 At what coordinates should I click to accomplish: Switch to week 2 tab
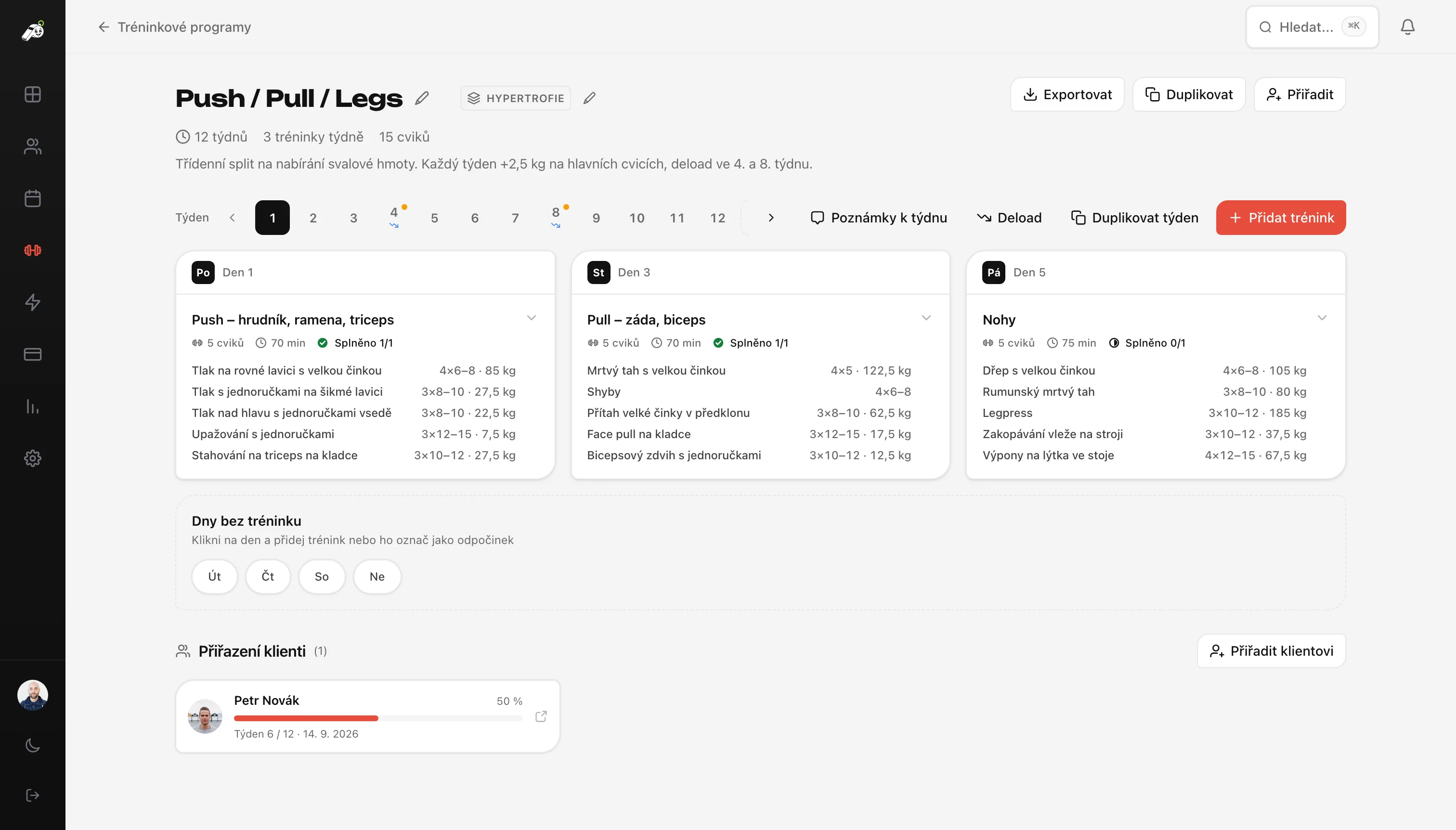pos(313,217)
